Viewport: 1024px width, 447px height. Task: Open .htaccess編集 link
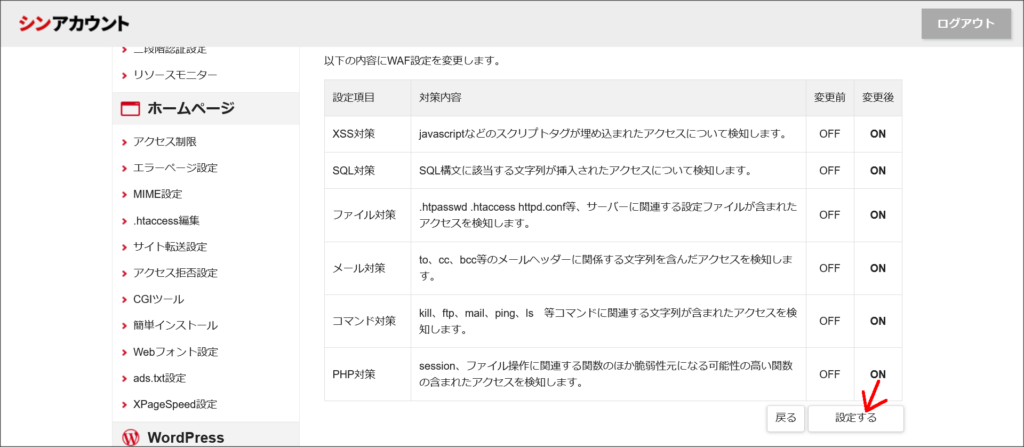tap(166, 220)
